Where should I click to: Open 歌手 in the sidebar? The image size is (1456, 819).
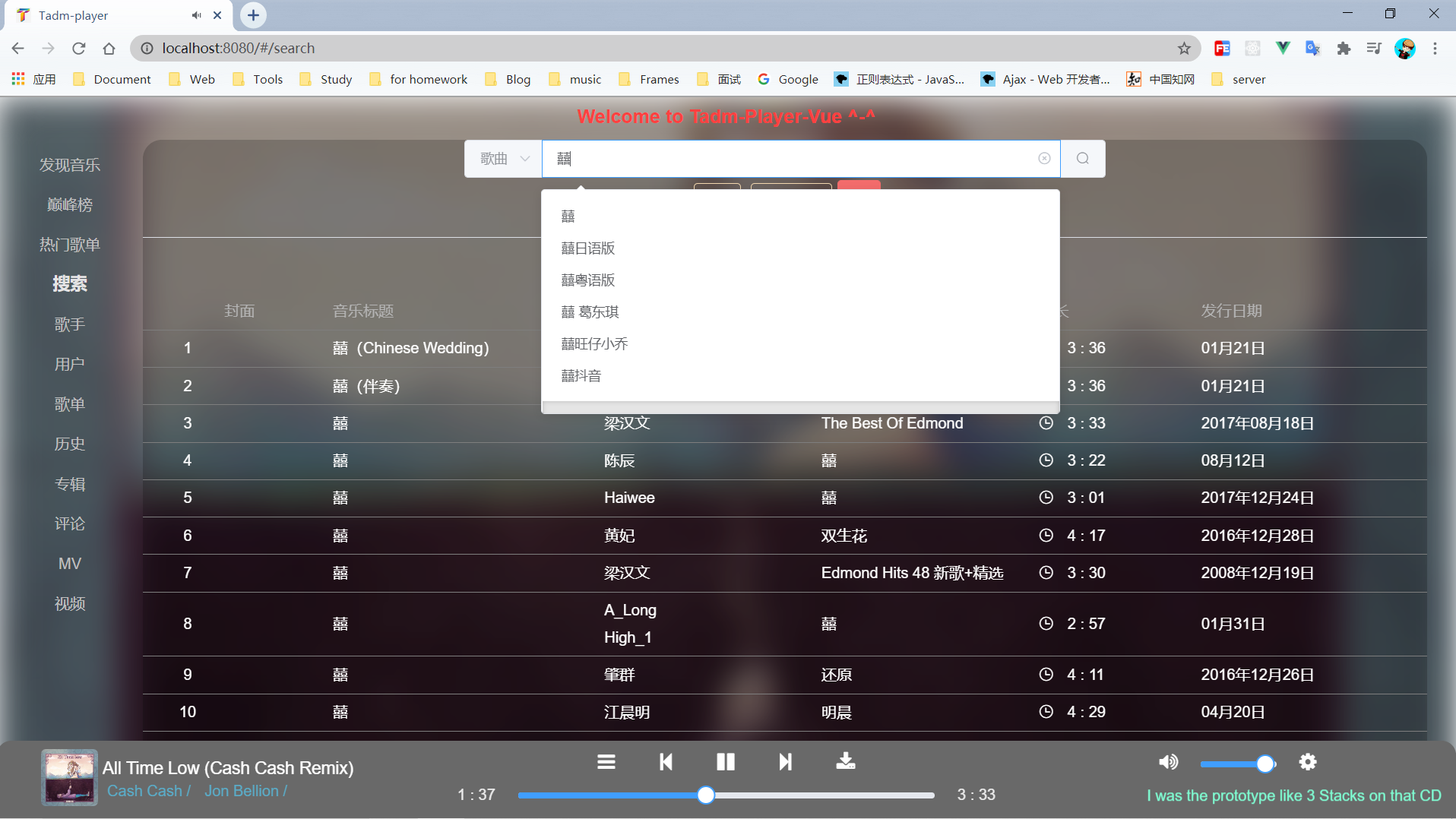[x=70, y=324]
